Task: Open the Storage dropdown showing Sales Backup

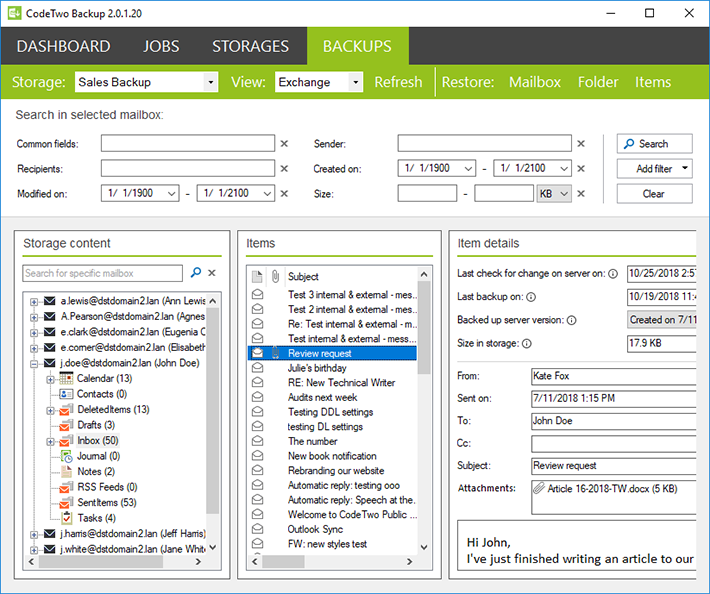Action: point(211,82)
